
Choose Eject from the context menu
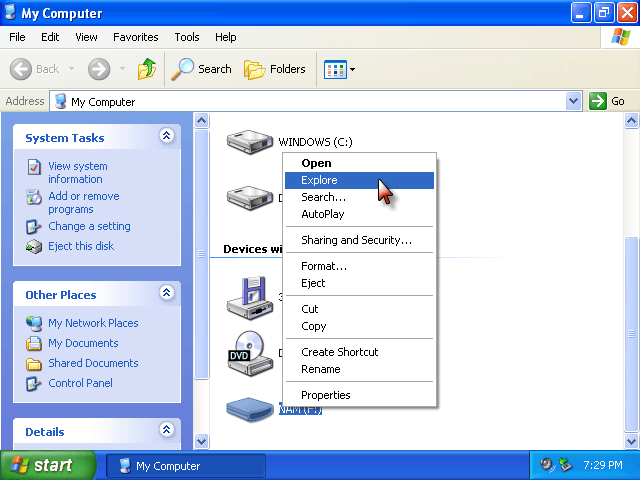(x=359, y=283)
